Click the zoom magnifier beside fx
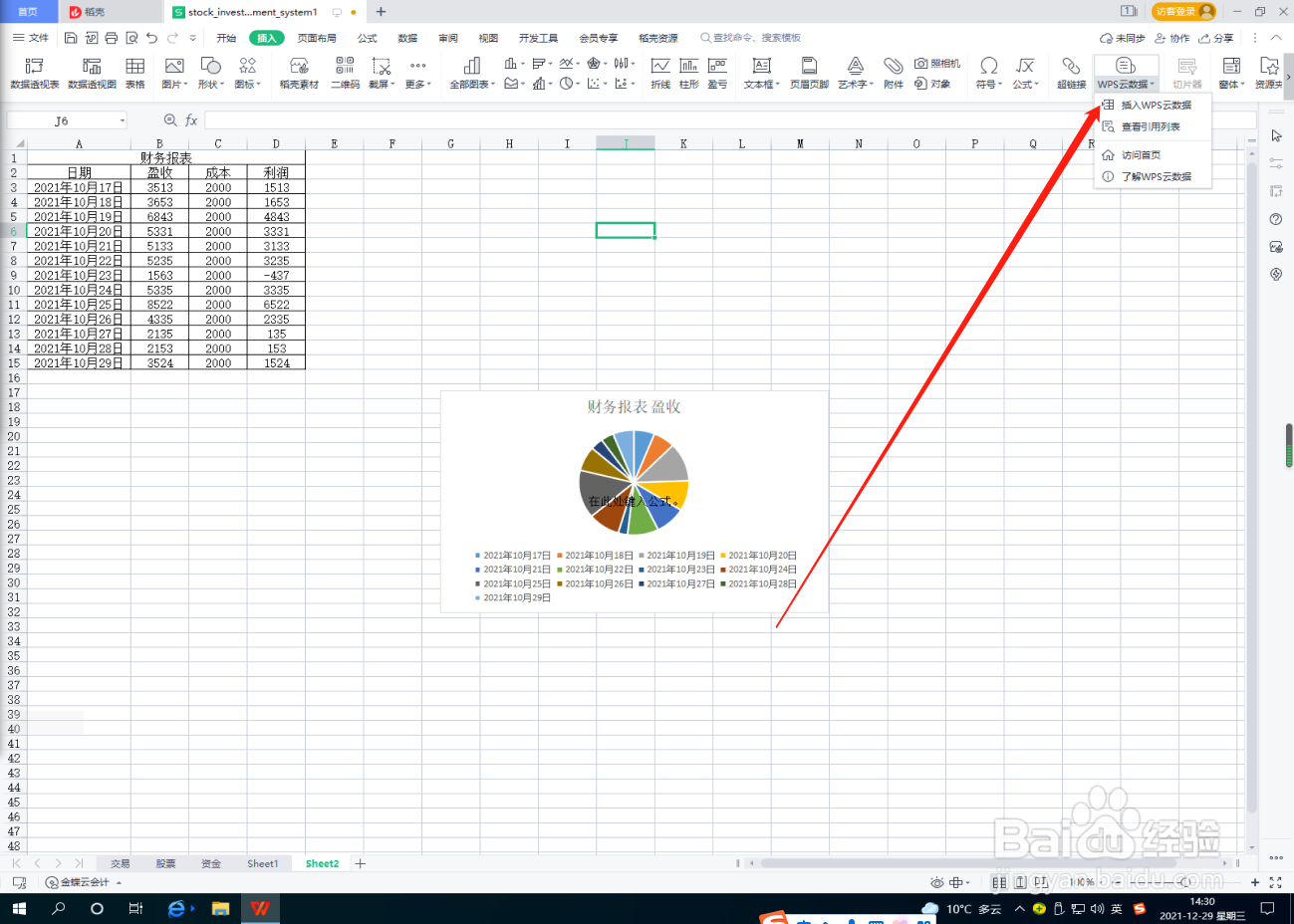Image resolution: width=1294 pixels, height=924 pixels. (170, 120)
